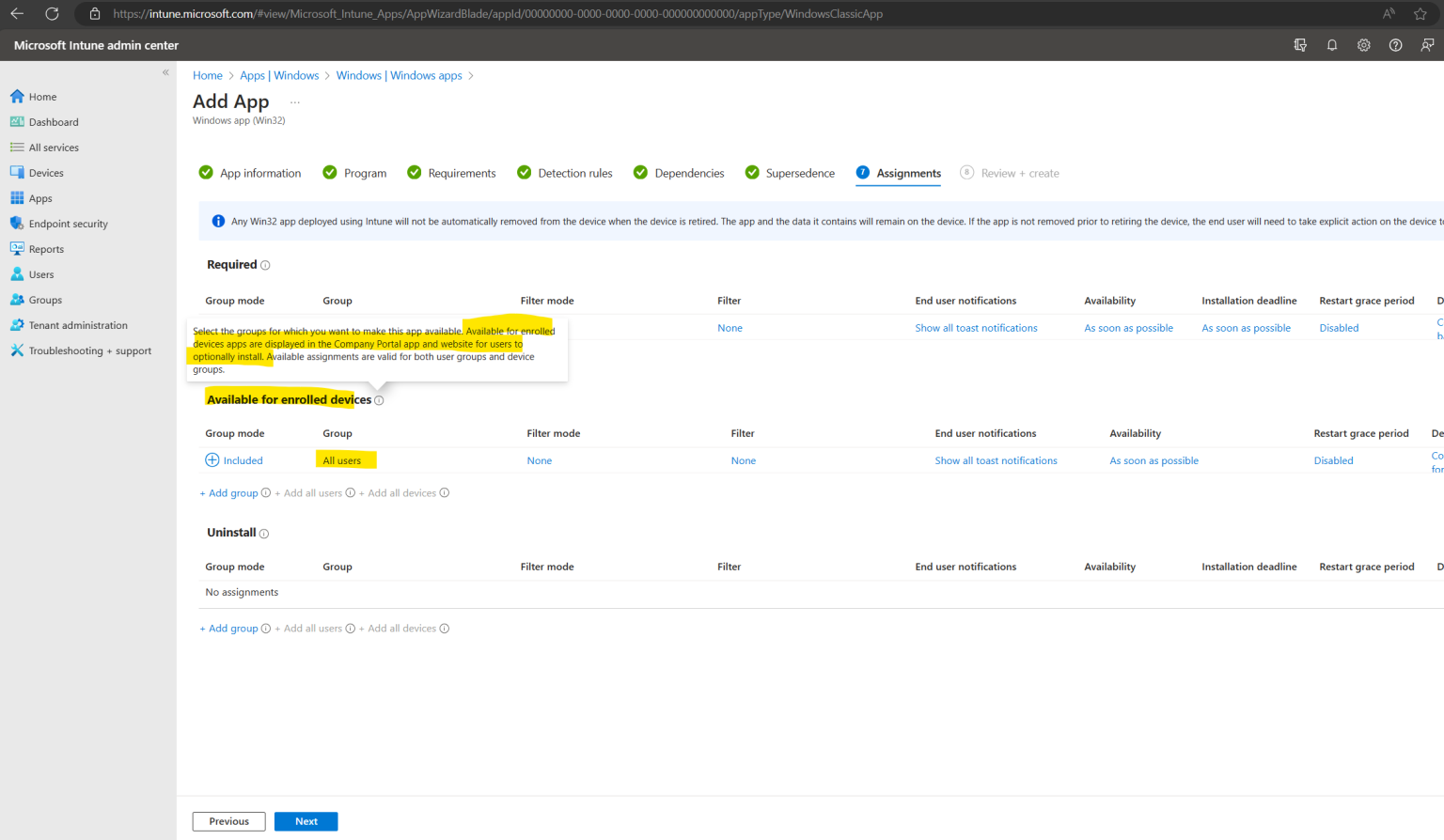1444x840 pixels.
Task: Click the Next button
Action: point(306,820)
